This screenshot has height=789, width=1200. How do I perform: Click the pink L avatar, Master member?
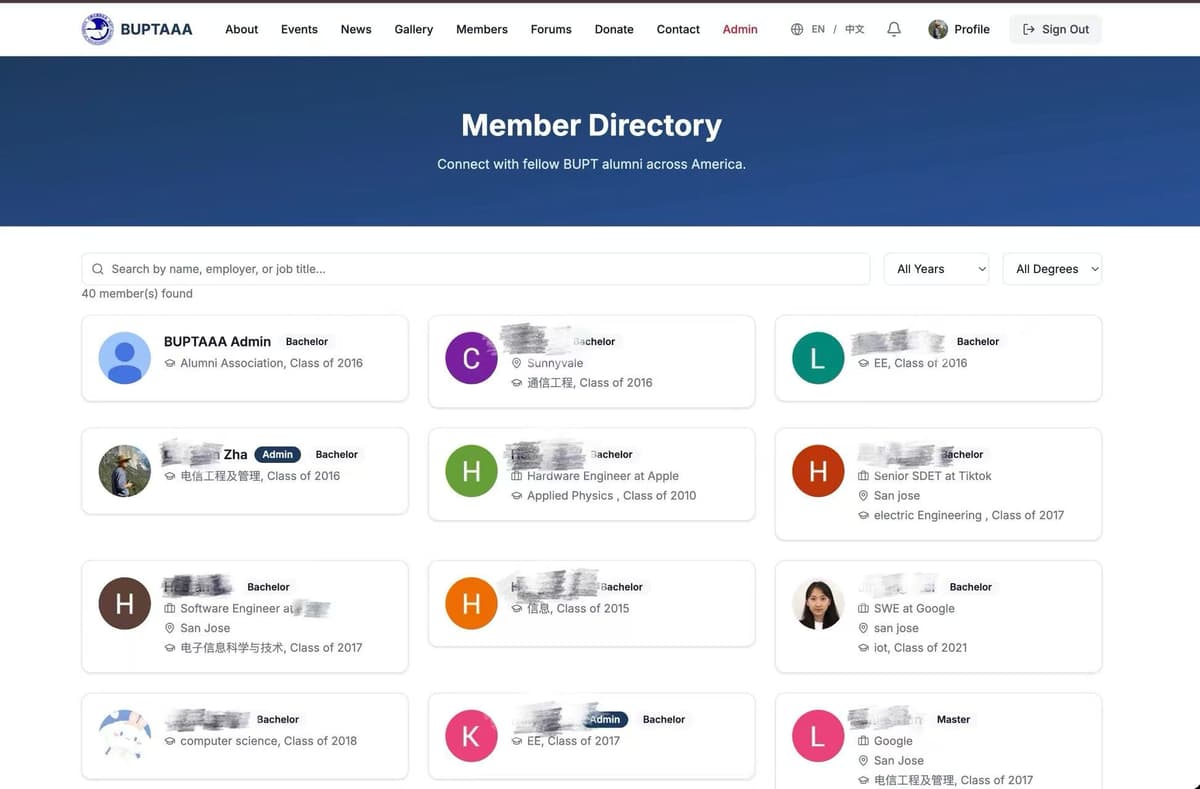click(x=818, y=736)
